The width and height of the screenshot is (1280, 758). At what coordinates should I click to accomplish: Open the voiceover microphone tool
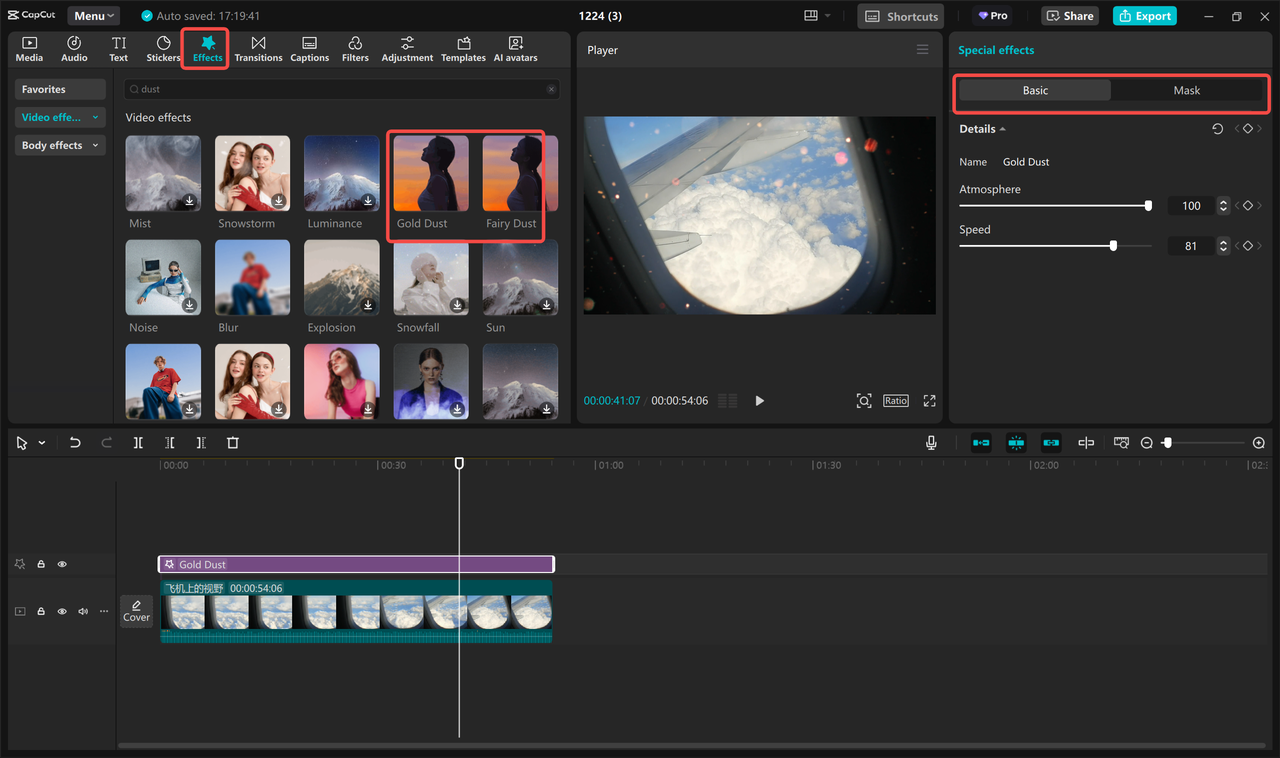point(930,442)
